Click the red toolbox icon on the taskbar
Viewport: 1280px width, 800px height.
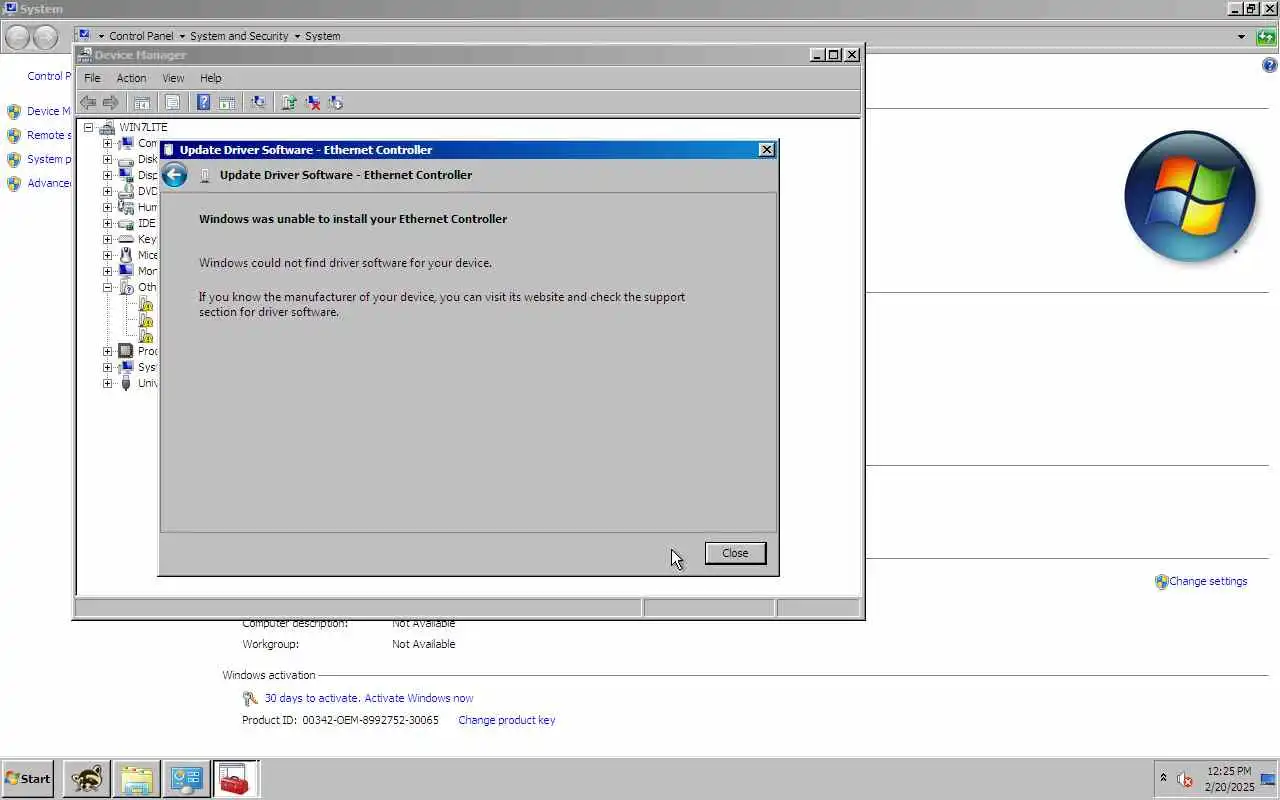click(x=235, y=779)
